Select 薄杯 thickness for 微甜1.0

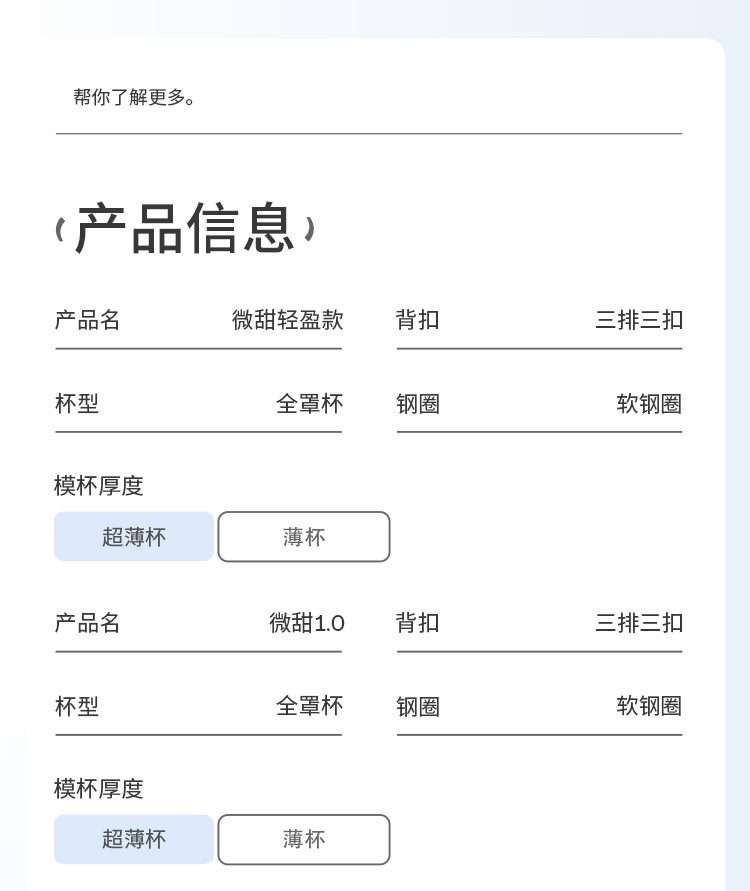coord(304,840)
